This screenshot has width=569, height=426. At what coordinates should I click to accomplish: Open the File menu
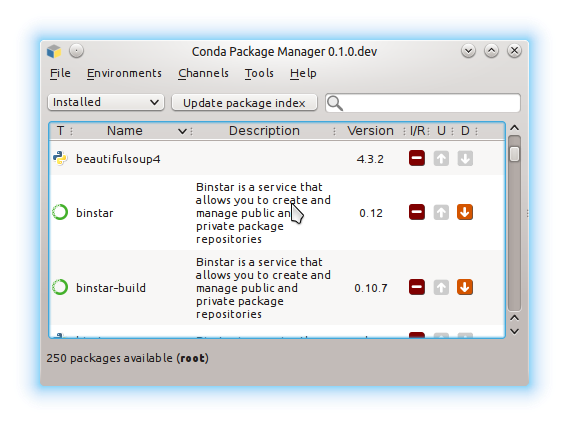[60, 73]
